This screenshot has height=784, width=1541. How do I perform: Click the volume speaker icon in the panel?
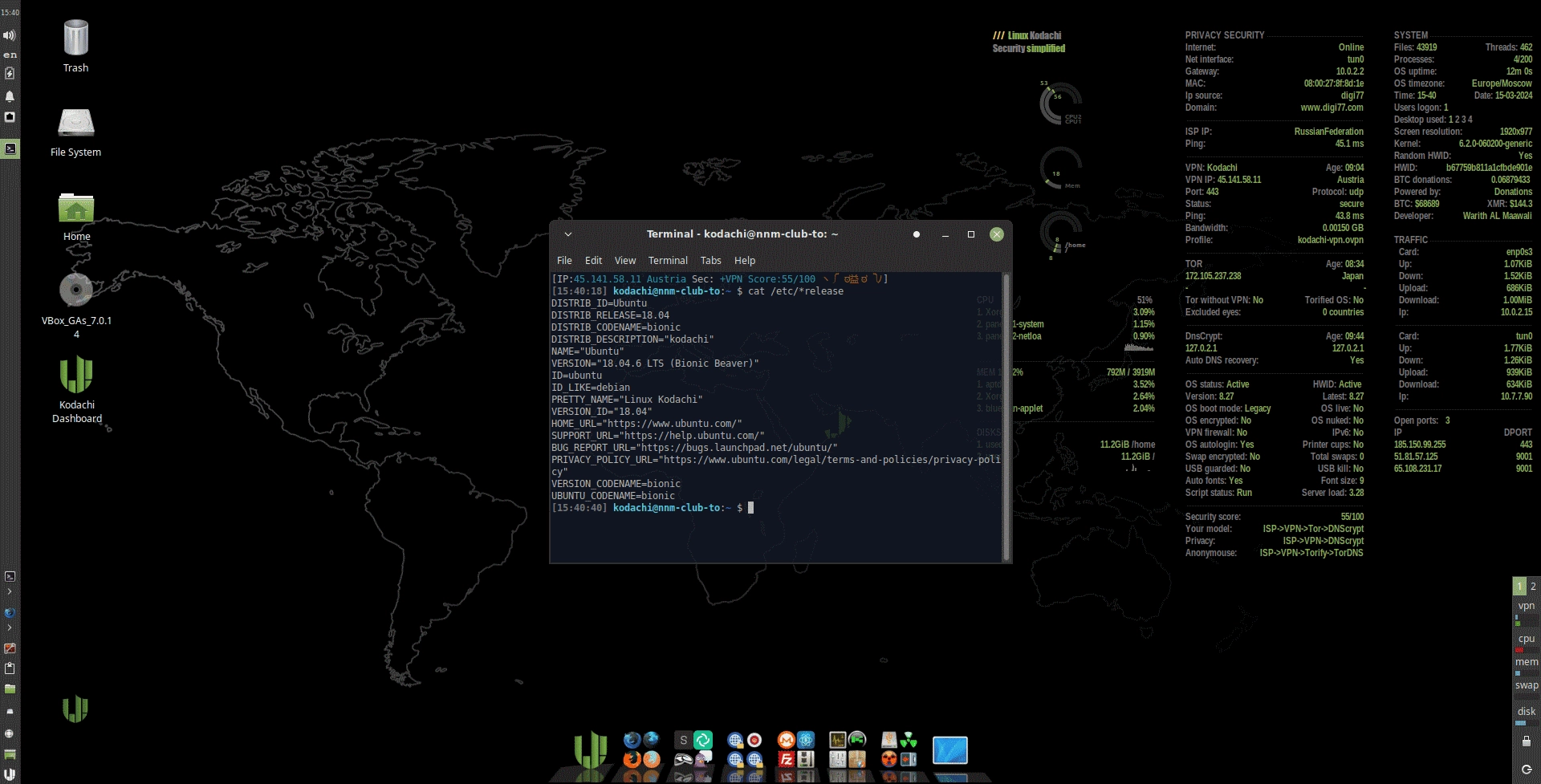click(10, 35)
